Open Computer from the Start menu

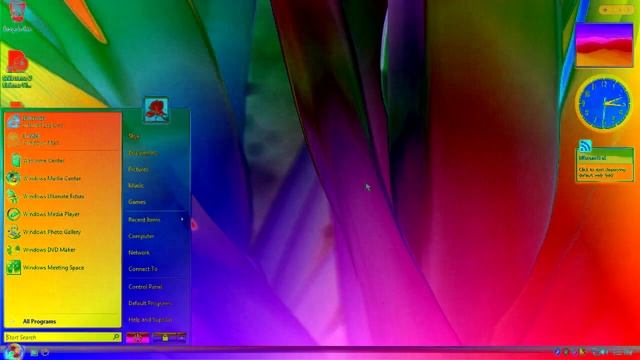pyautogui.click(x=141, y=236)
